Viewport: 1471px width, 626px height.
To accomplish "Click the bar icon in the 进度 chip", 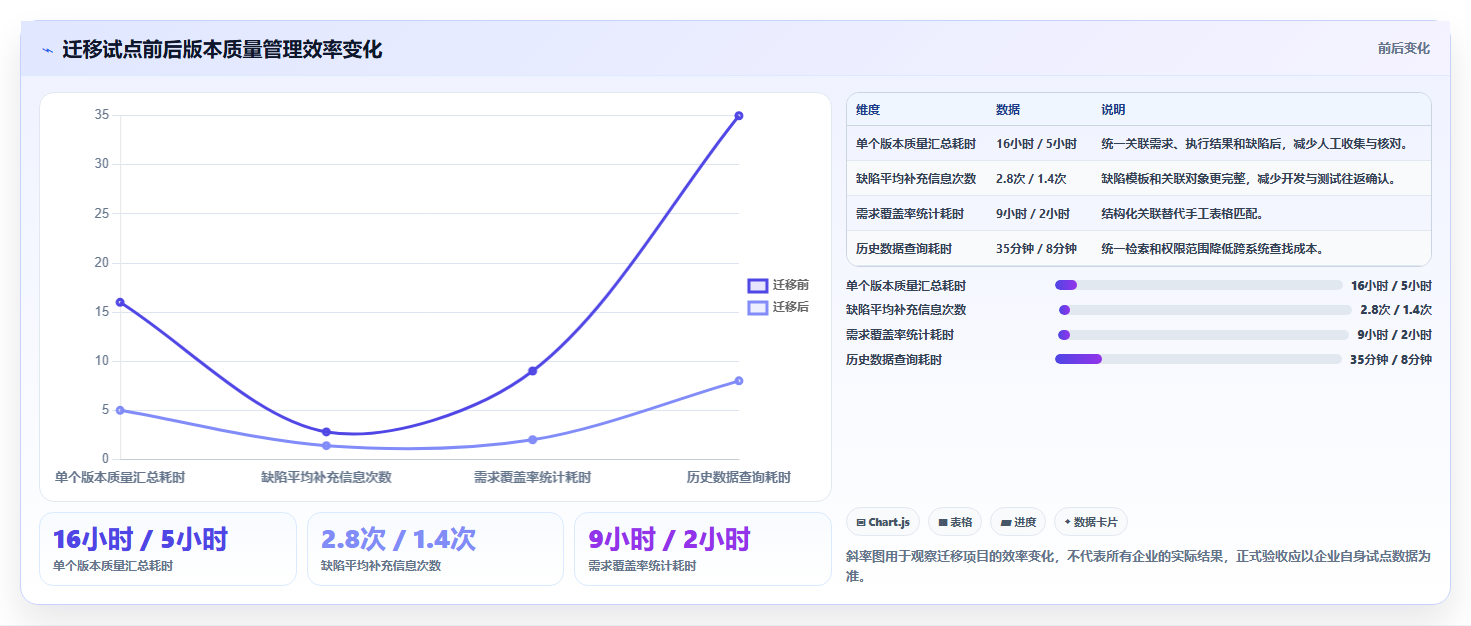I will click(x=1005, y=522).
